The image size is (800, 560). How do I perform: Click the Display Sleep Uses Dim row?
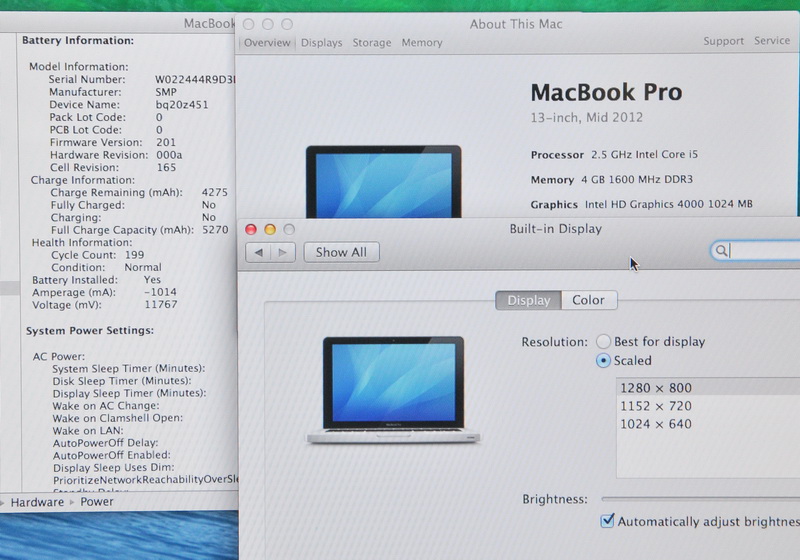113,468
